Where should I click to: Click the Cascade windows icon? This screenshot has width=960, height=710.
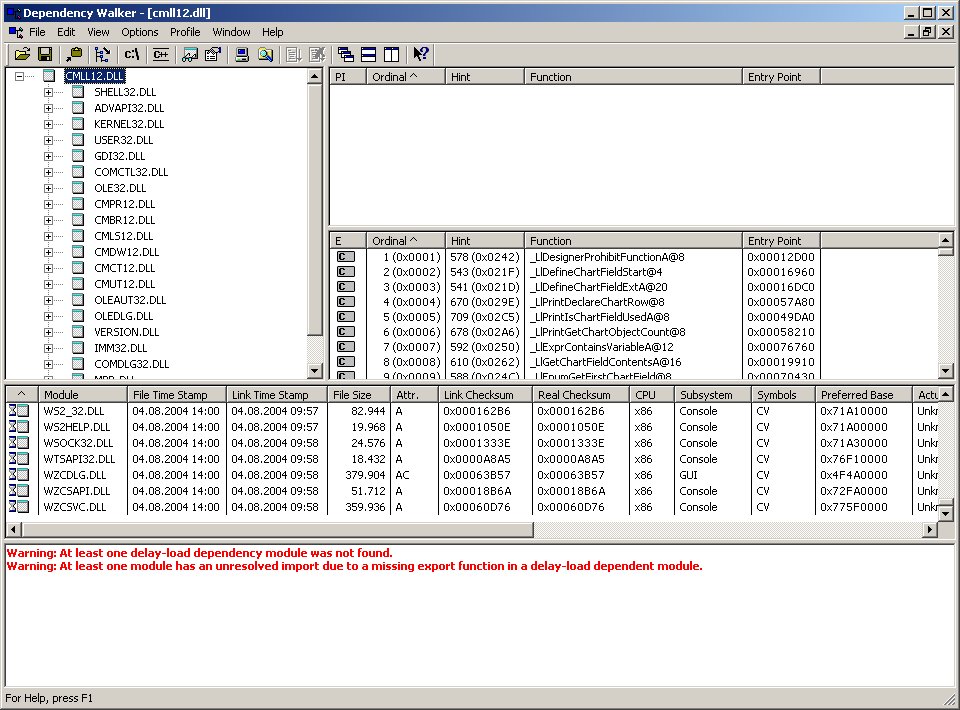tap(345, 55)
